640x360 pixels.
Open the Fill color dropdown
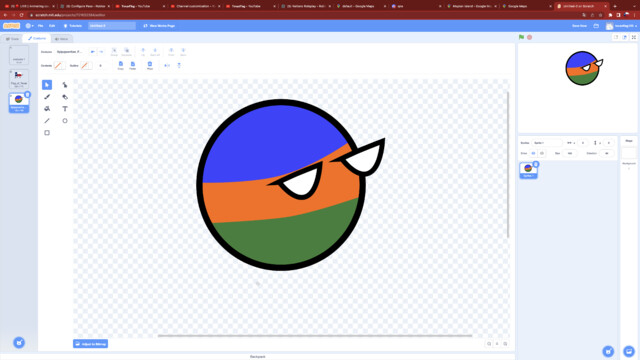[60, 65]
